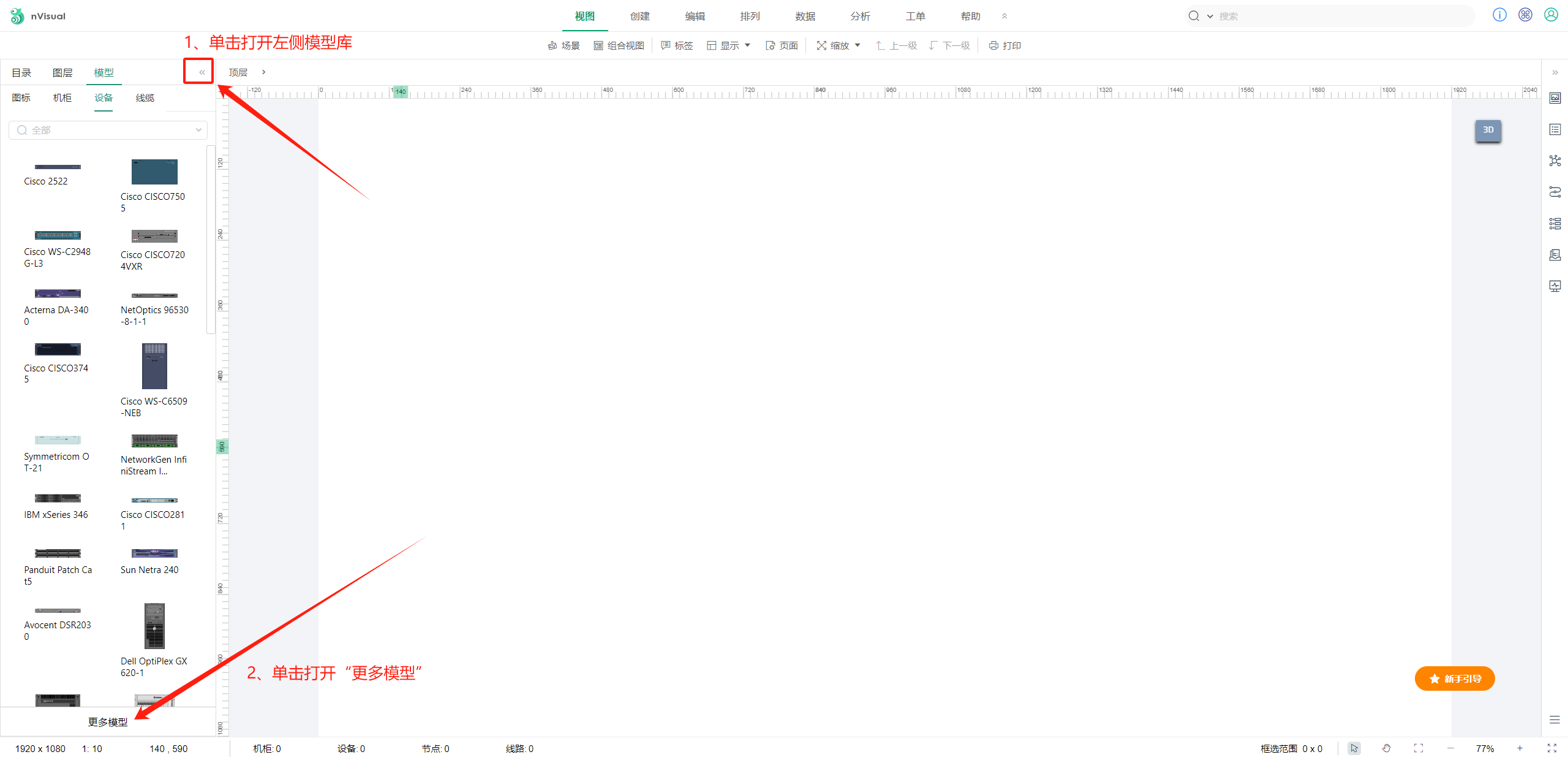Collapse the top ribbon menu arrow

tap(1004, 17)
